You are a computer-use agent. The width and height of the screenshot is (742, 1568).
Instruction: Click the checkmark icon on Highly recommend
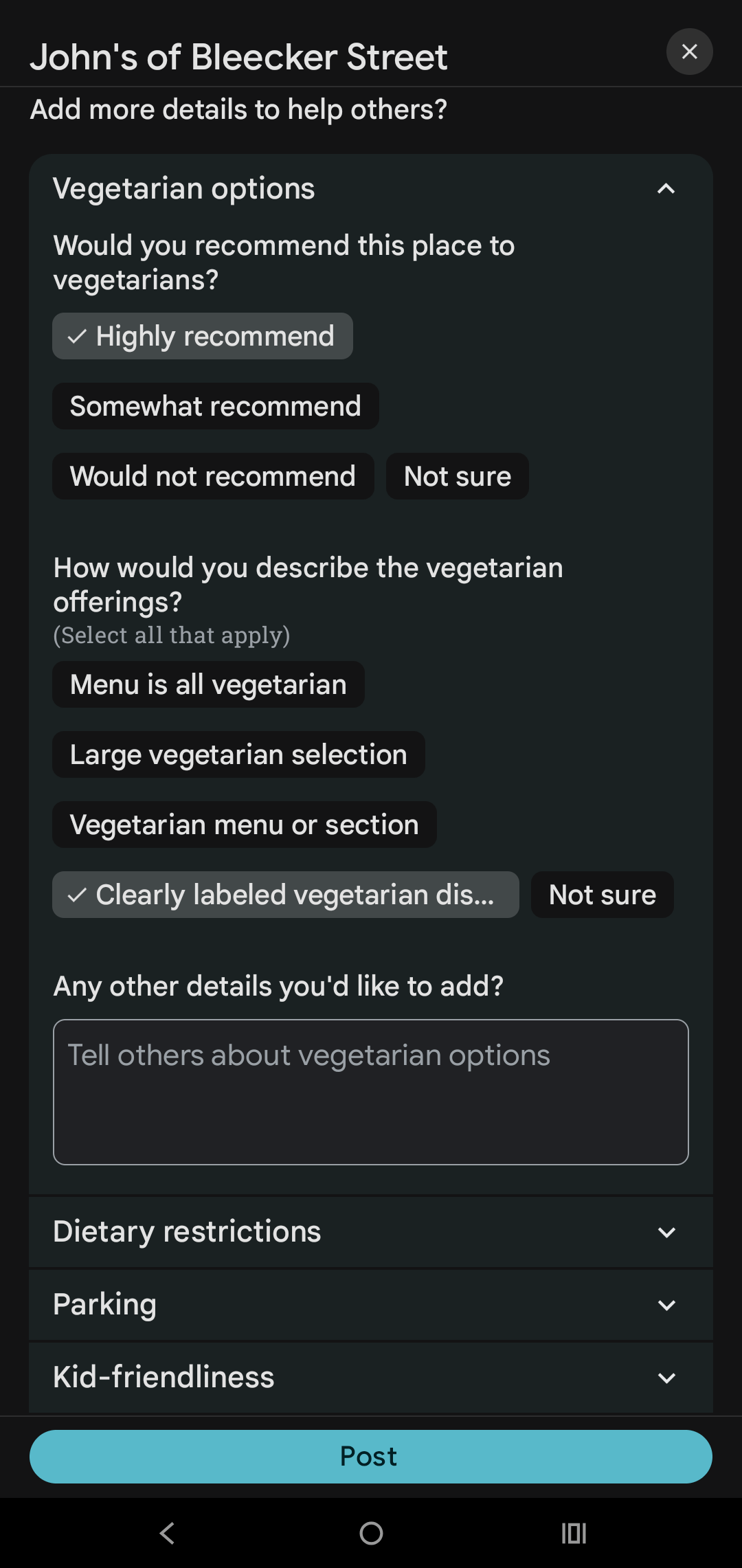[77, 337]
